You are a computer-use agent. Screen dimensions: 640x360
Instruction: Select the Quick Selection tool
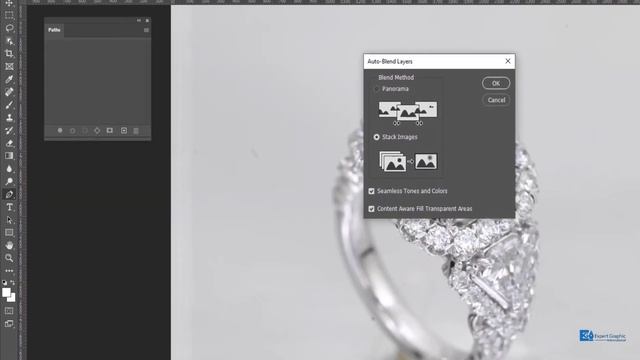tap(9, 41)
